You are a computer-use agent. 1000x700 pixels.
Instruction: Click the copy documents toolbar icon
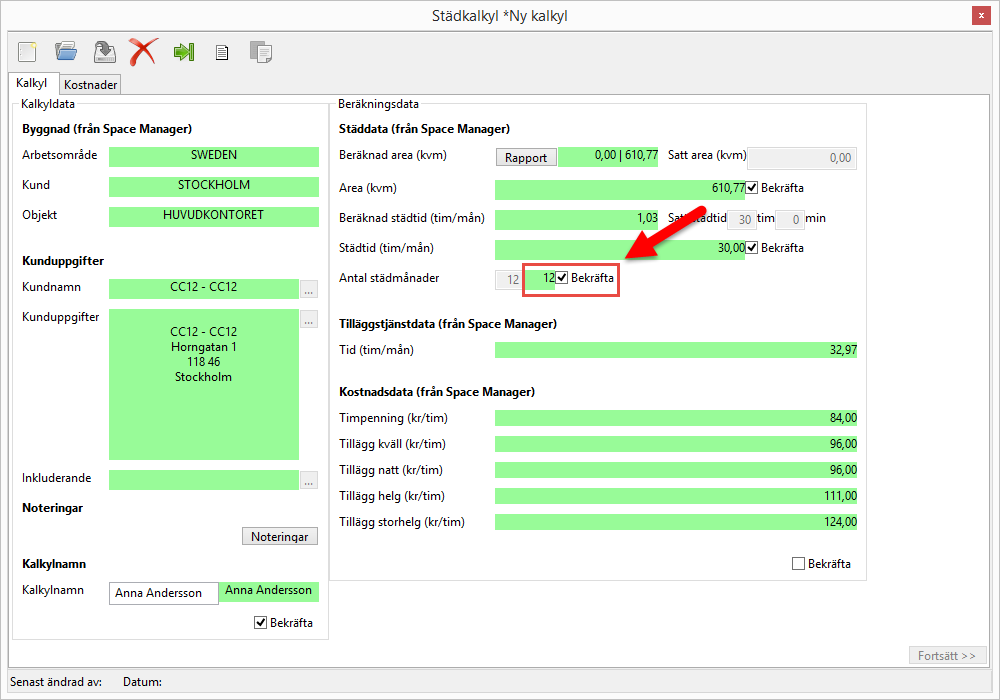(261, 52)
